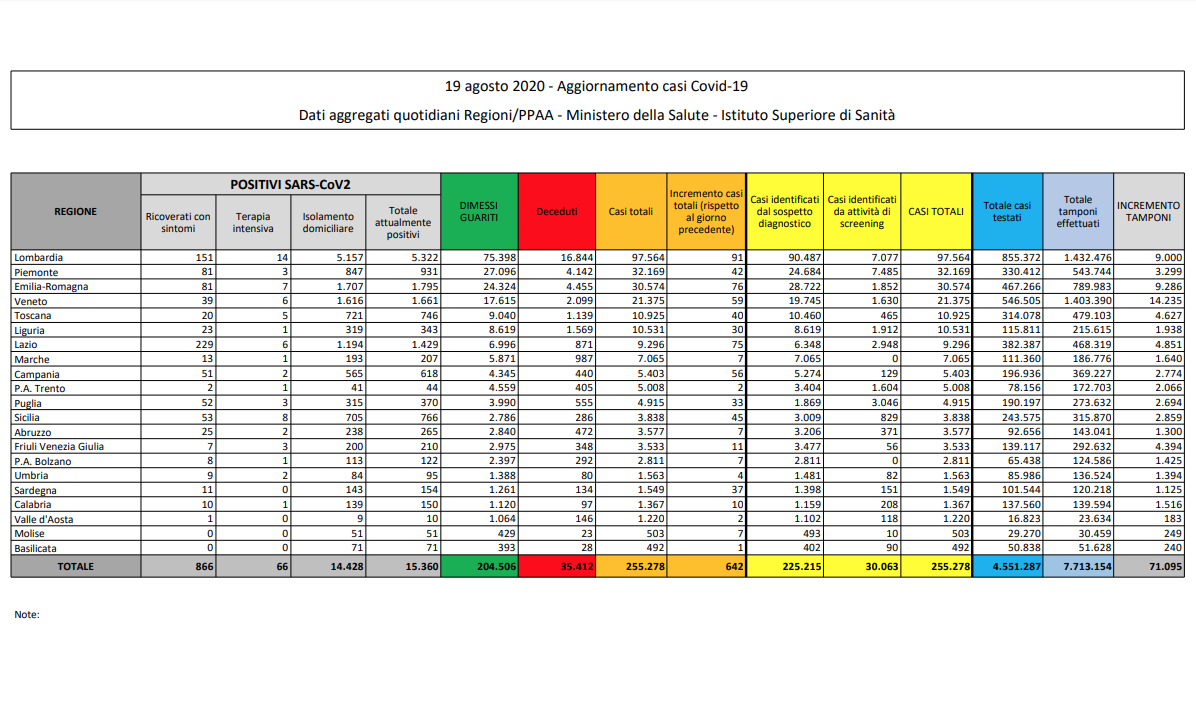
Task: Select the light-blue Totale casi testati header
Action: tap(1007, 211)
